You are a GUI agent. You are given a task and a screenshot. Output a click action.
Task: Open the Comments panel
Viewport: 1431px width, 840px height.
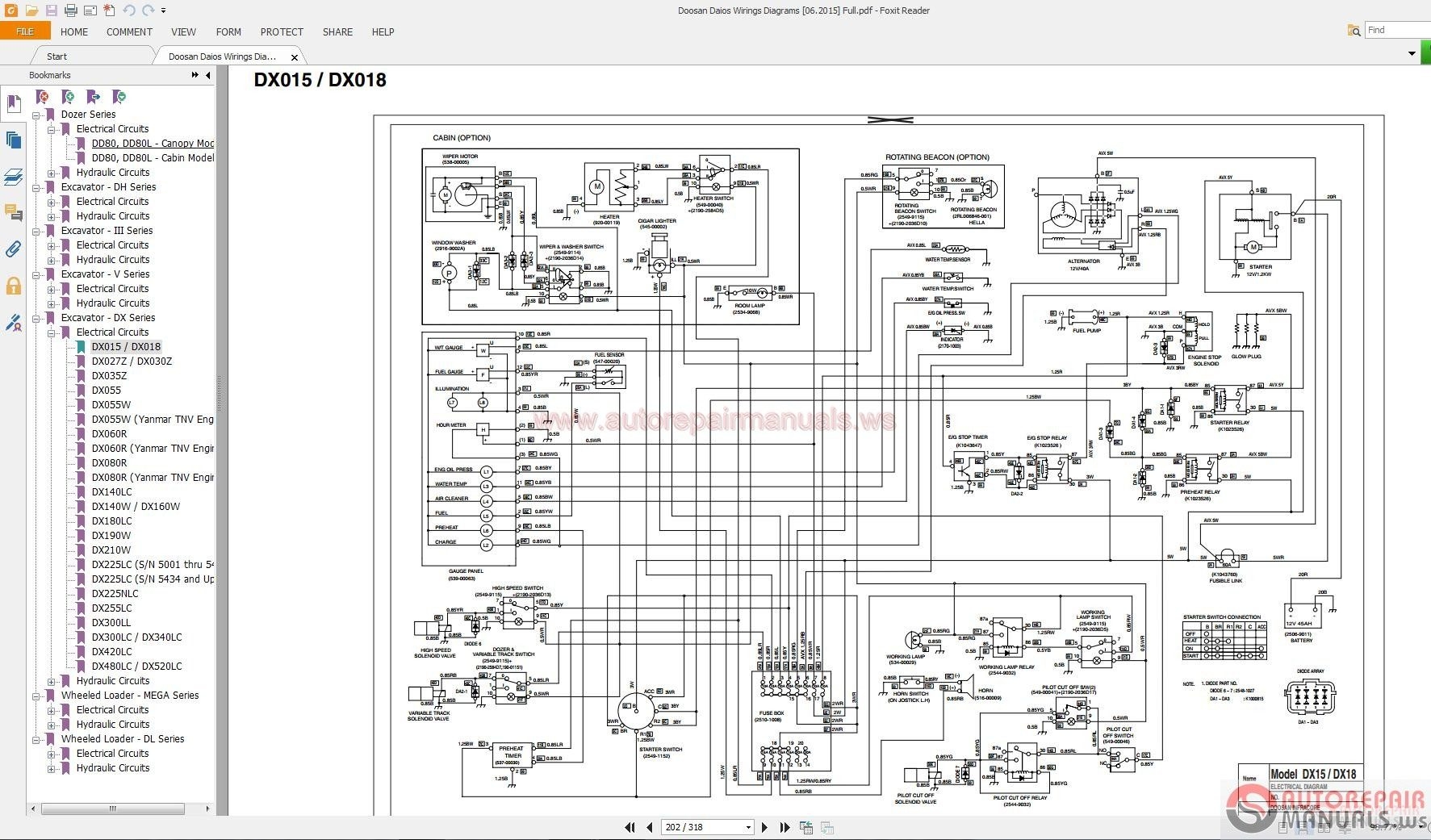point(14,212)
